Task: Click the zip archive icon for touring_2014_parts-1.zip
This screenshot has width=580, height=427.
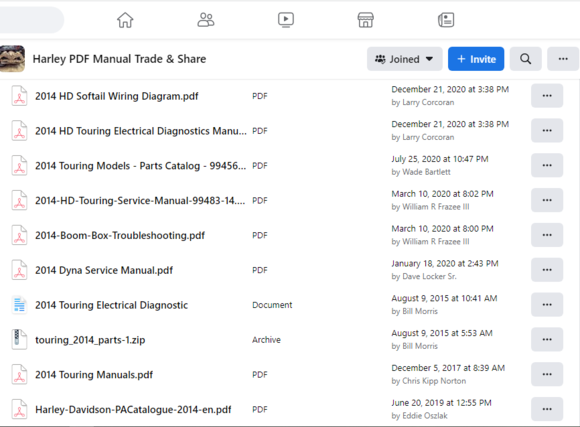Action: [x=19, y=340]
